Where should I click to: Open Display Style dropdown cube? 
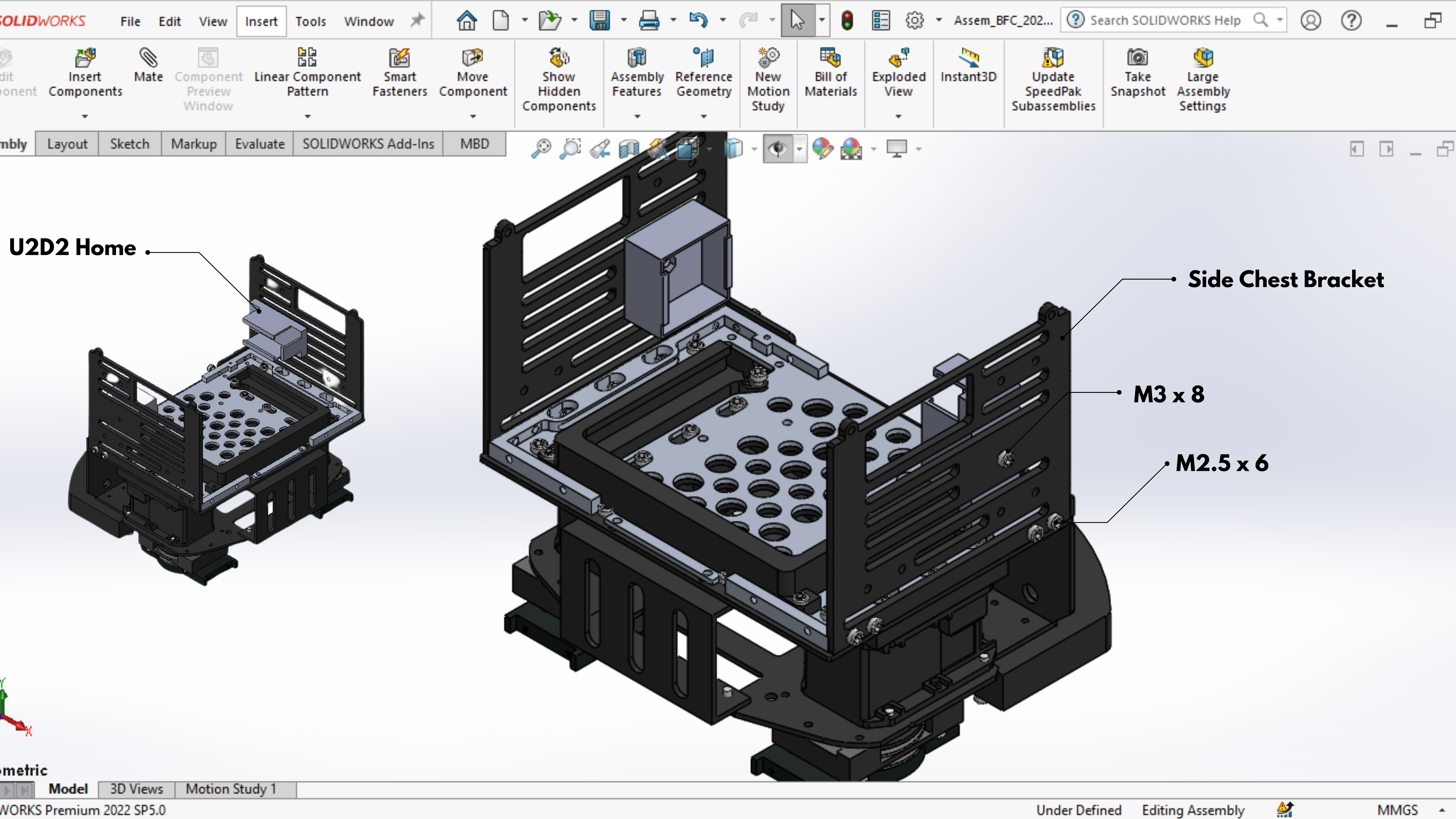click(733, 149)
